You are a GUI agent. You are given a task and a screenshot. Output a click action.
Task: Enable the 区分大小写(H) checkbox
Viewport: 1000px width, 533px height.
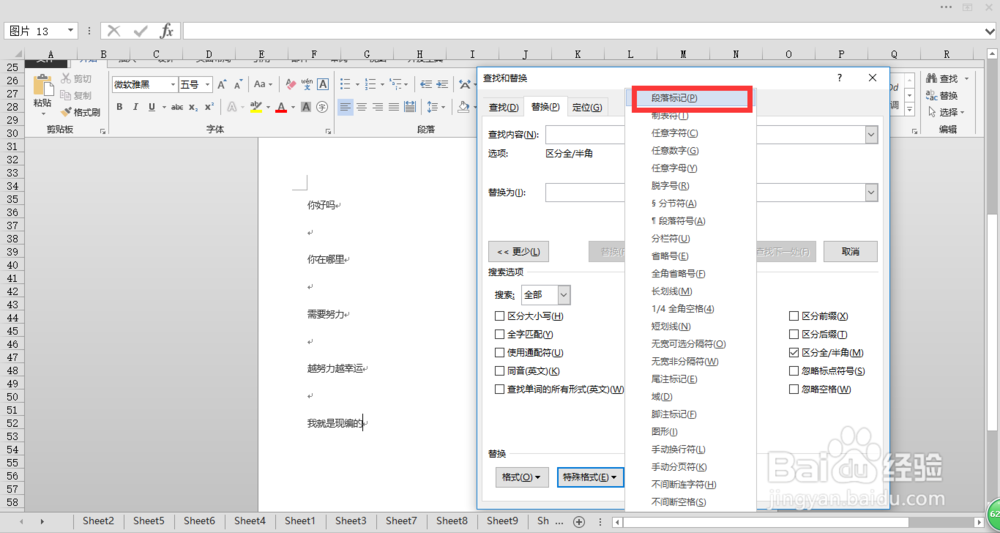click(499, 316)
